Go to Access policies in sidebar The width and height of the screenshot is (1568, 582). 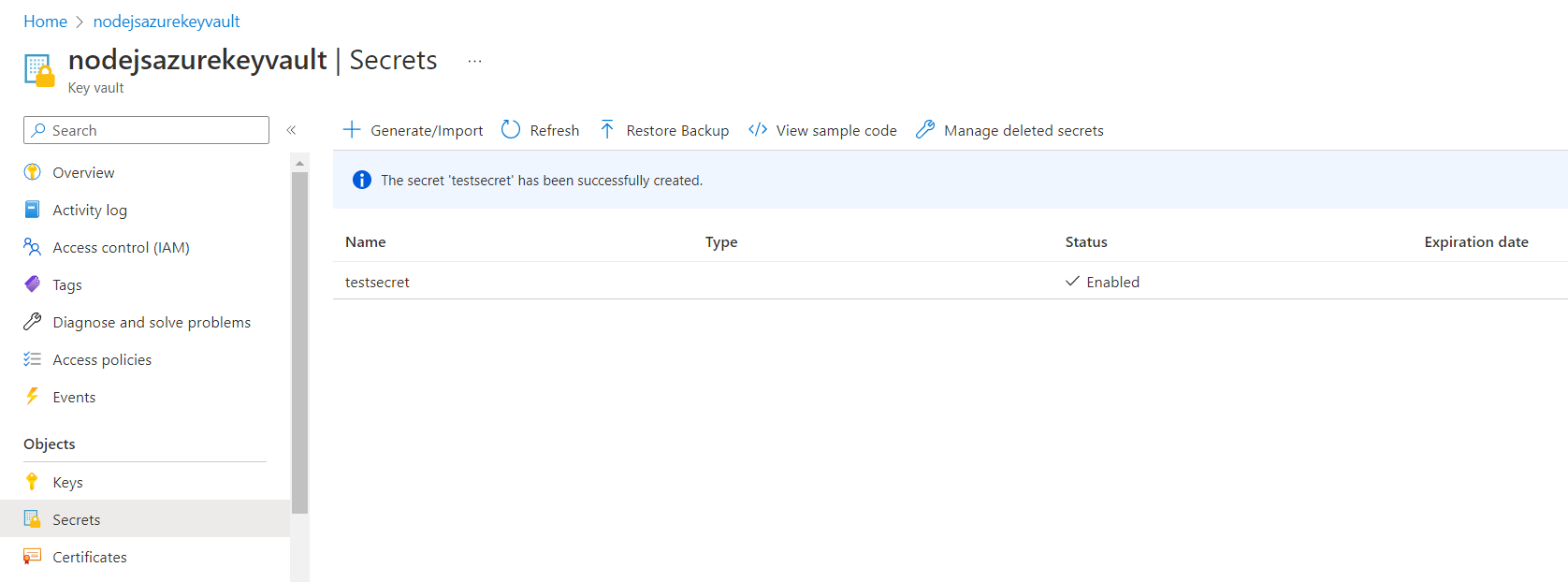[x=102, y=359]
